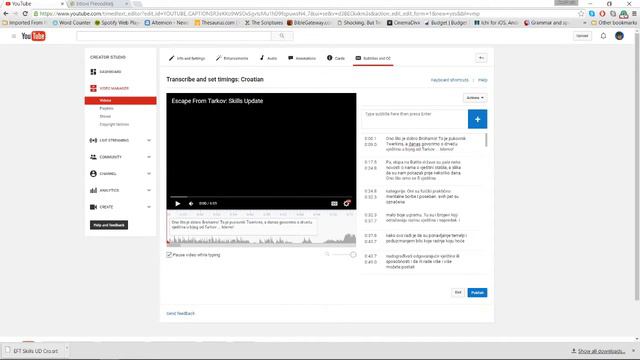Select Videos under Video Manager
The height and width of the screenshot is (360, 640).
tap(120, 100)
